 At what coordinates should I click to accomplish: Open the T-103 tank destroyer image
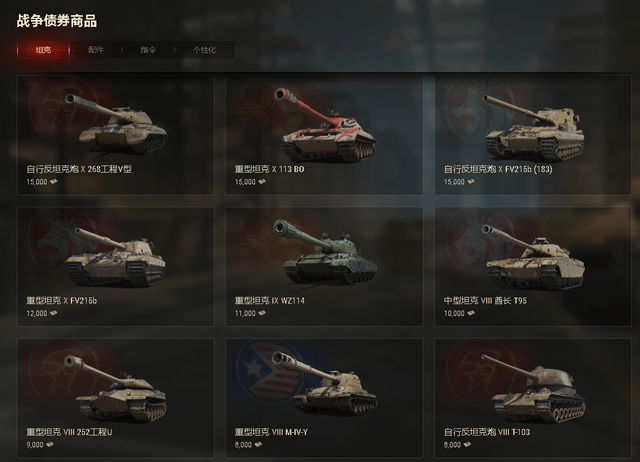click(x=533, y=389)
